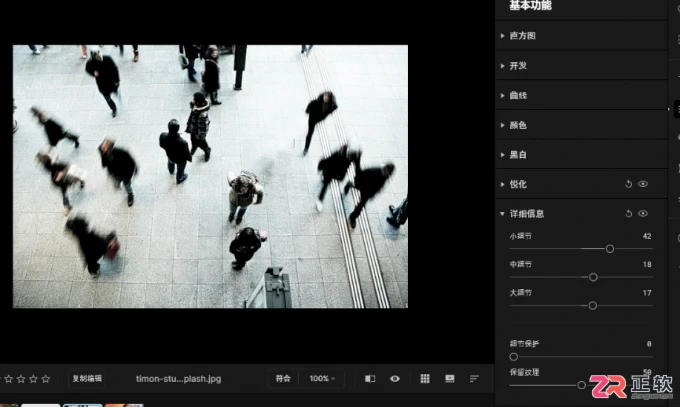Click the 小细节 value 42
Image resolution: width=680 pixels, height=407 pixels.
click(x=647, y=236)
